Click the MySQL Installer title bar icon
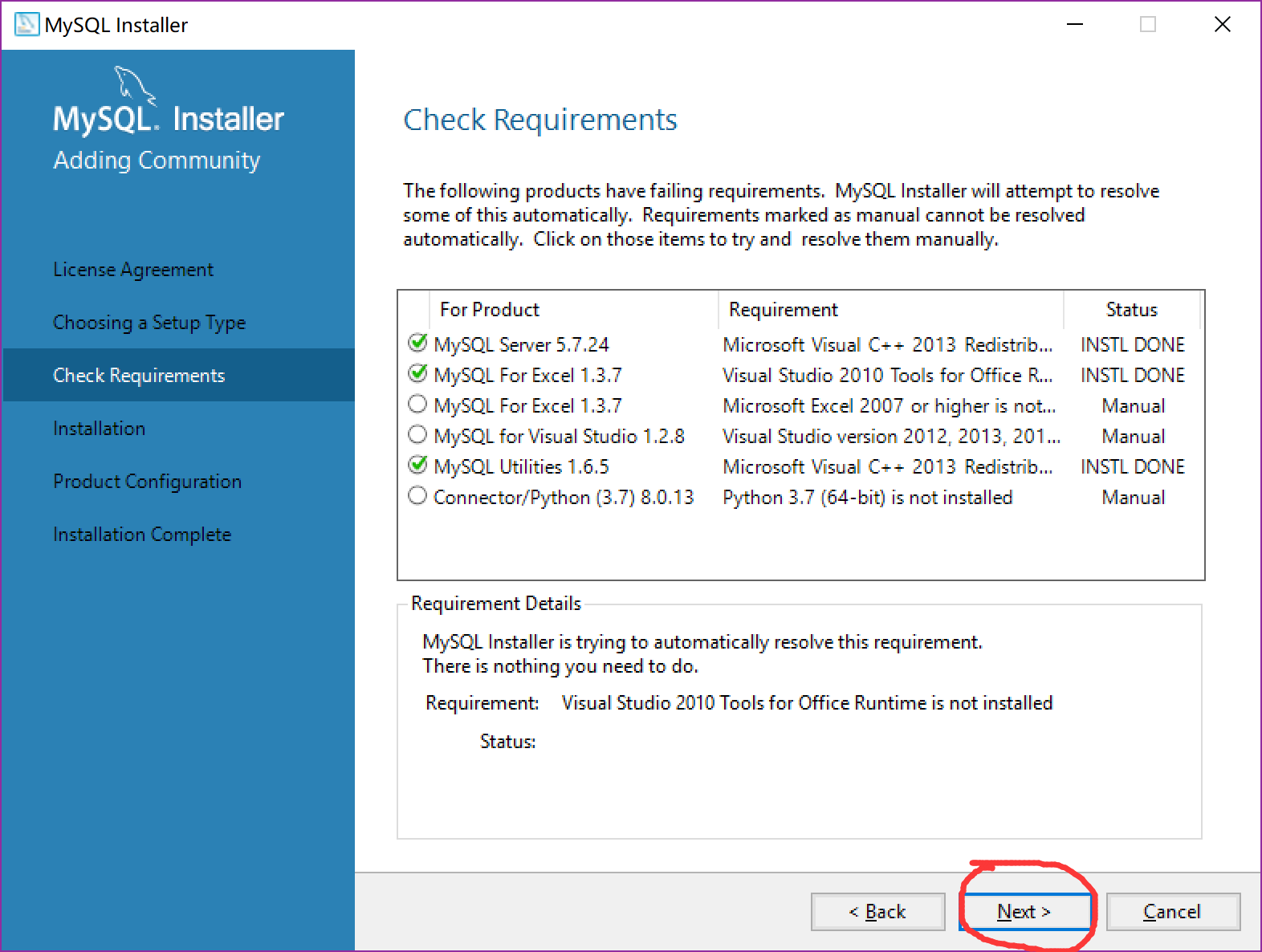The width and height of the screenshot is (1262, 952). [26, 24]
